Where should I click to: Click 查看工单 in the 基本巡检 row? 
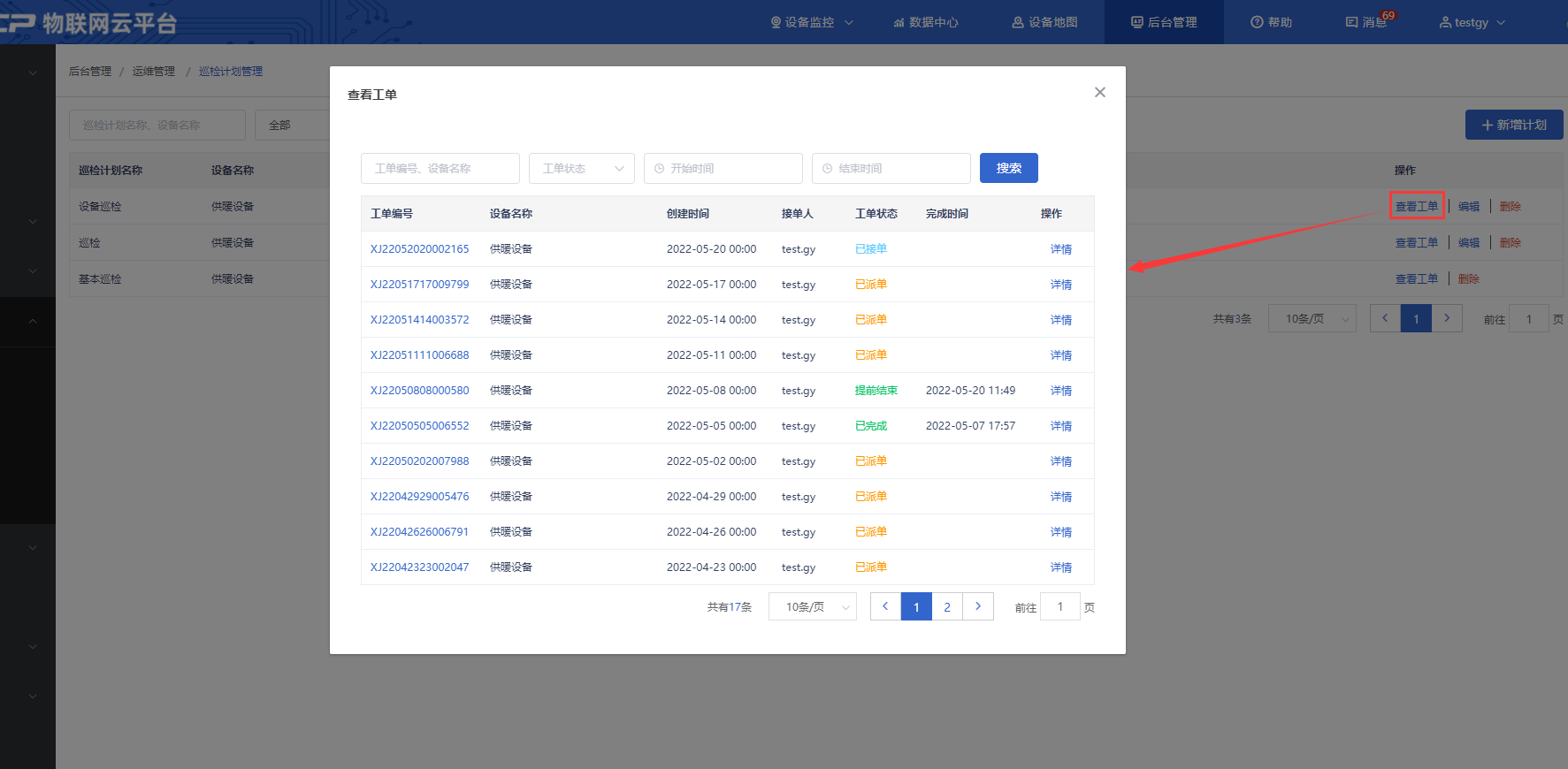(1416, 278)
